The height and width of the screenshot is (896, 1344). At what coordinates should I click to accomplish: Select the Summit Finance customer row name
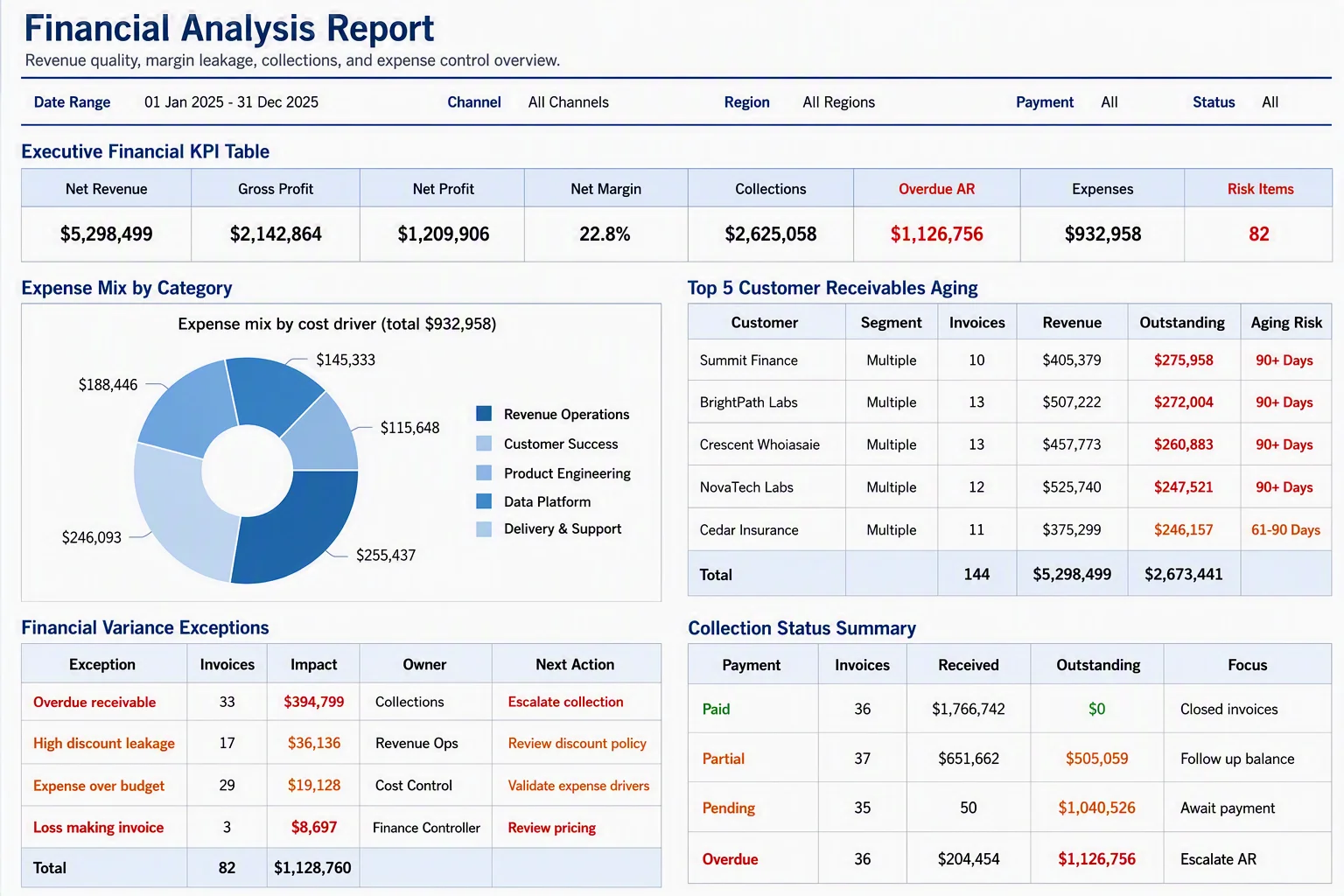[x=749, y=360]
